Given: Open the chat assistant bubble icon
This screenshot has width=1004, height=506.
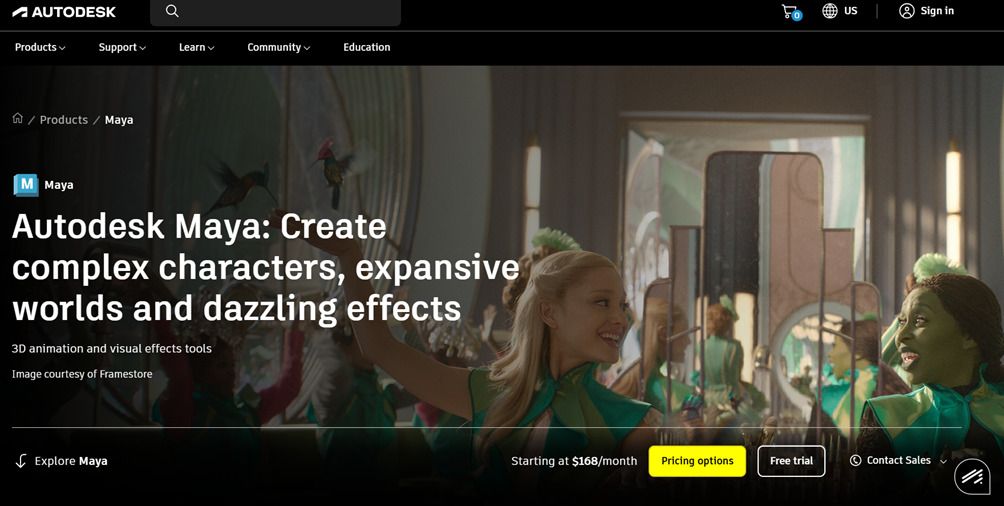Looking at the screenshot, I should pyautogui.click(x=972, y=477).
